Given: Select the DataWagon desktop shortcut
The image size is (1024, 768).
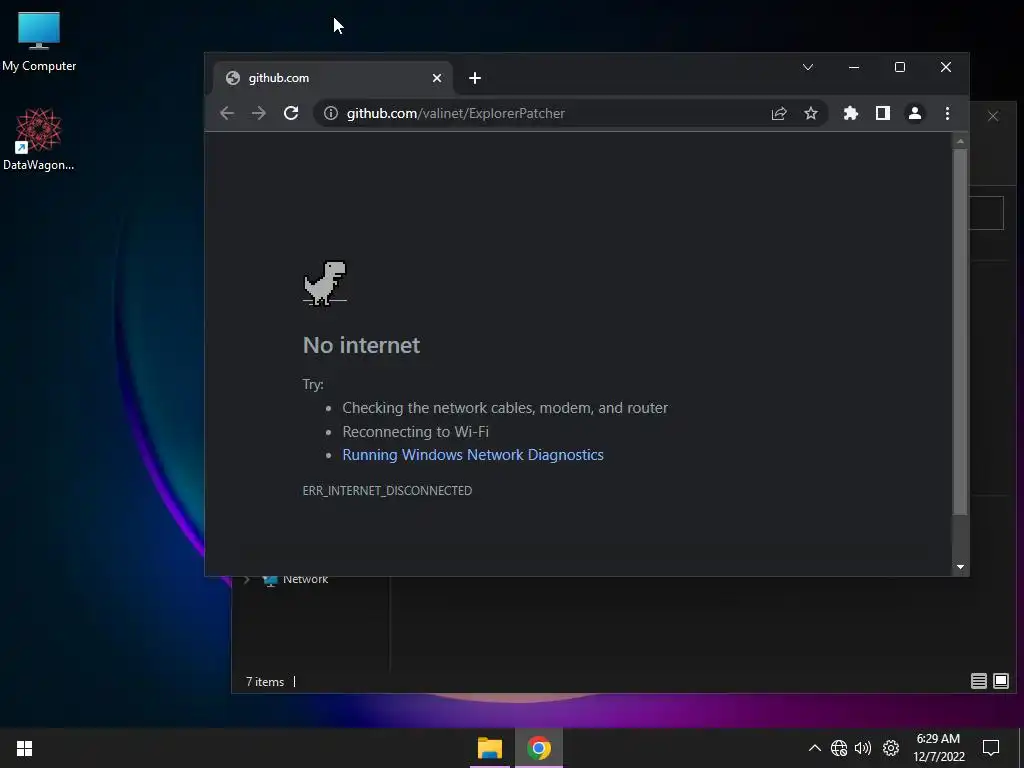Looking at the screenshot, I should pyautogui.click(x=39, y=139).
